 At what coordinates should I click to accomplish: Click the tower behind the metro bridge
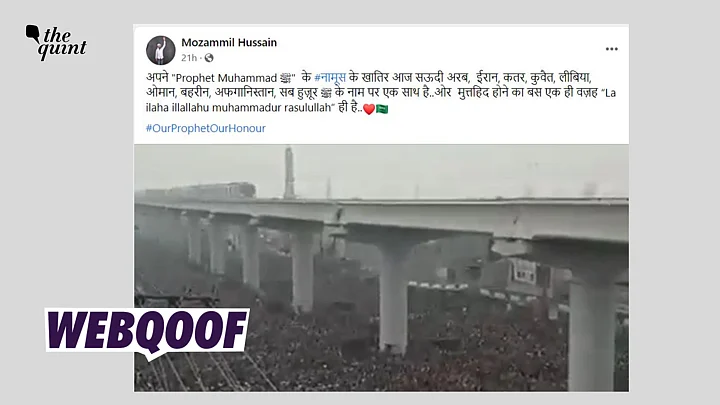289,172
